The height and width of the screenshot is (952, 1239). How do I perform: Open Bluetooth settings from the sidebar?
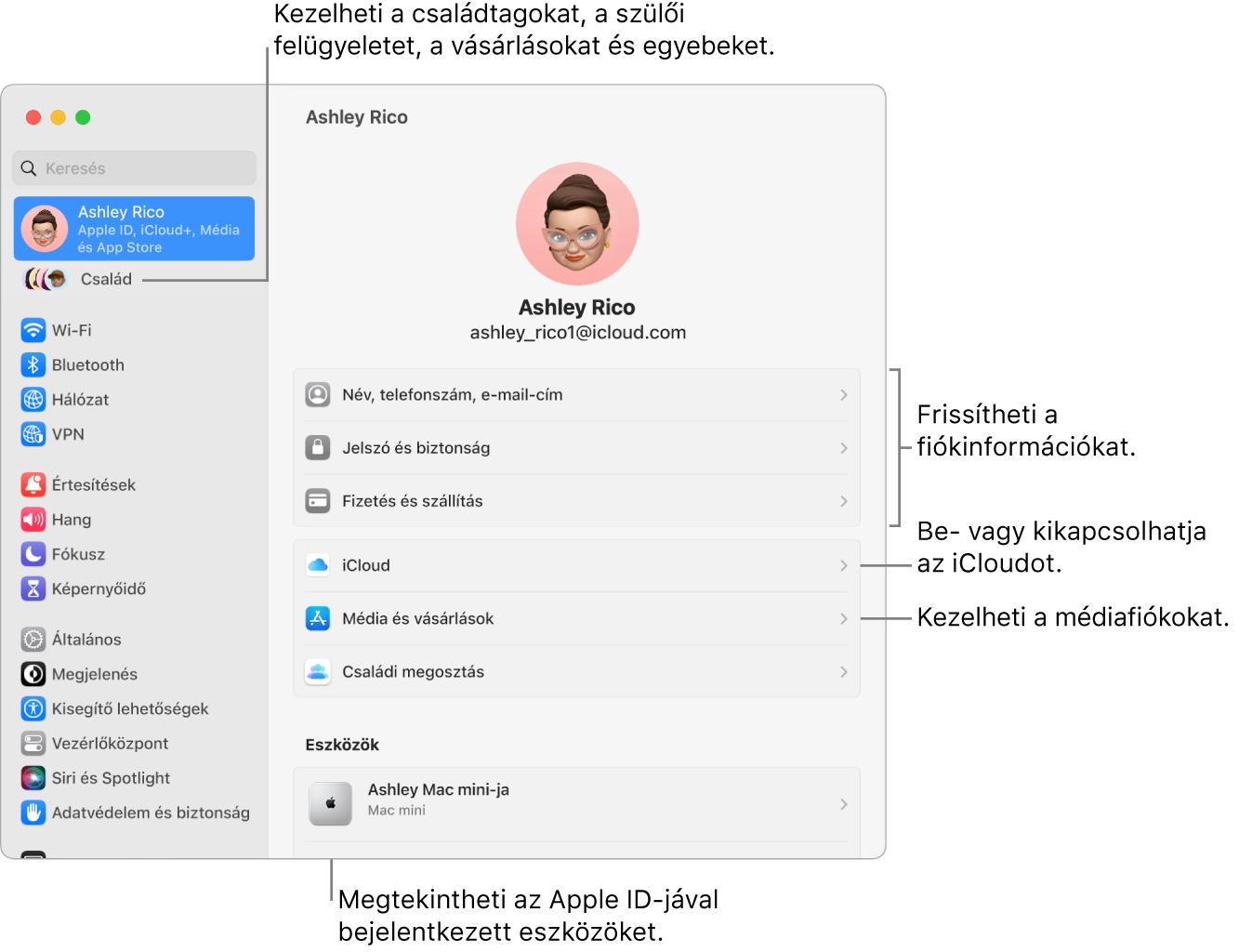33,364
